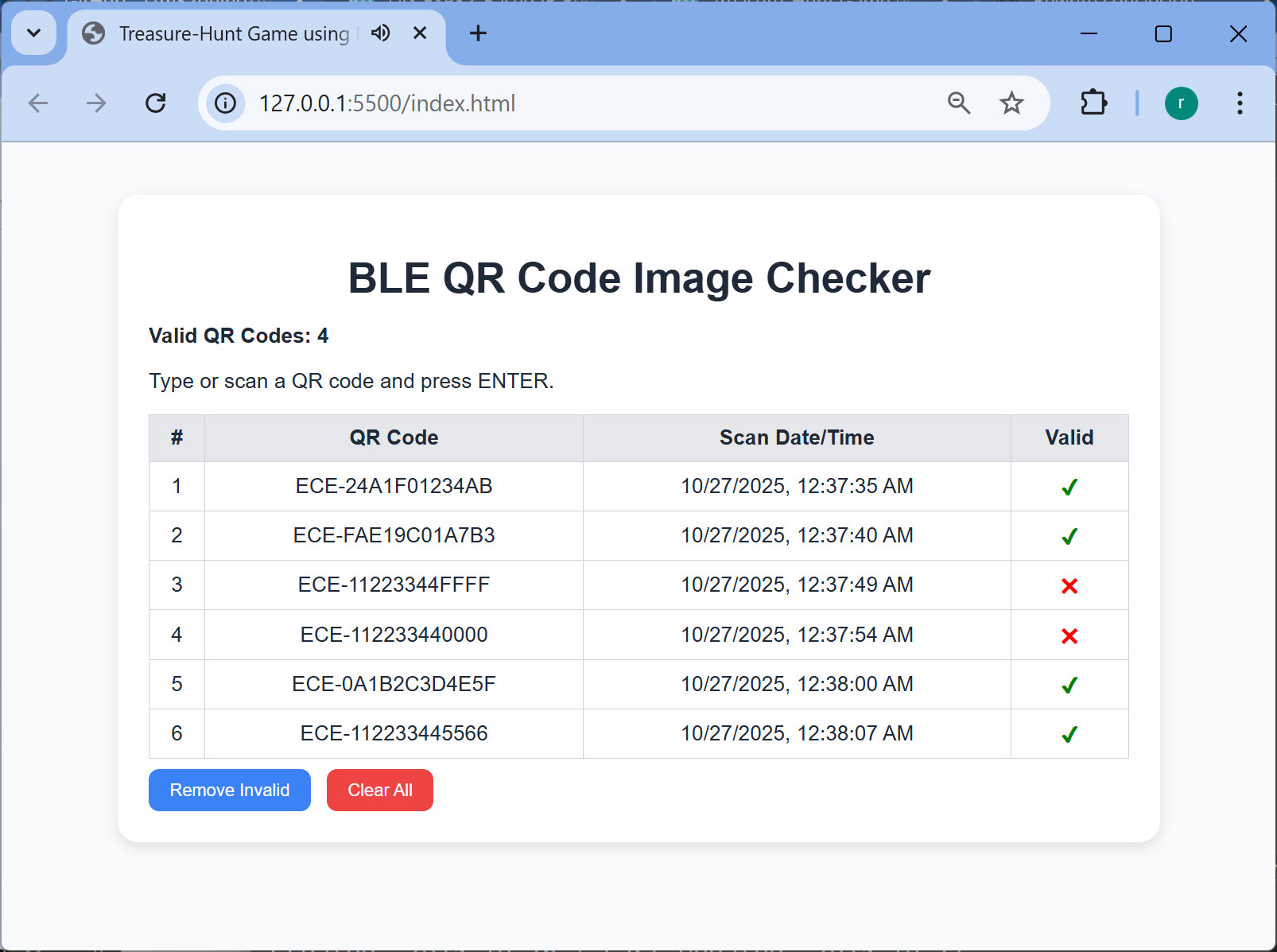The width and height of the screenshot is (1277, 952).
Task: Click the URL address bar text
Action: point(387,103)
